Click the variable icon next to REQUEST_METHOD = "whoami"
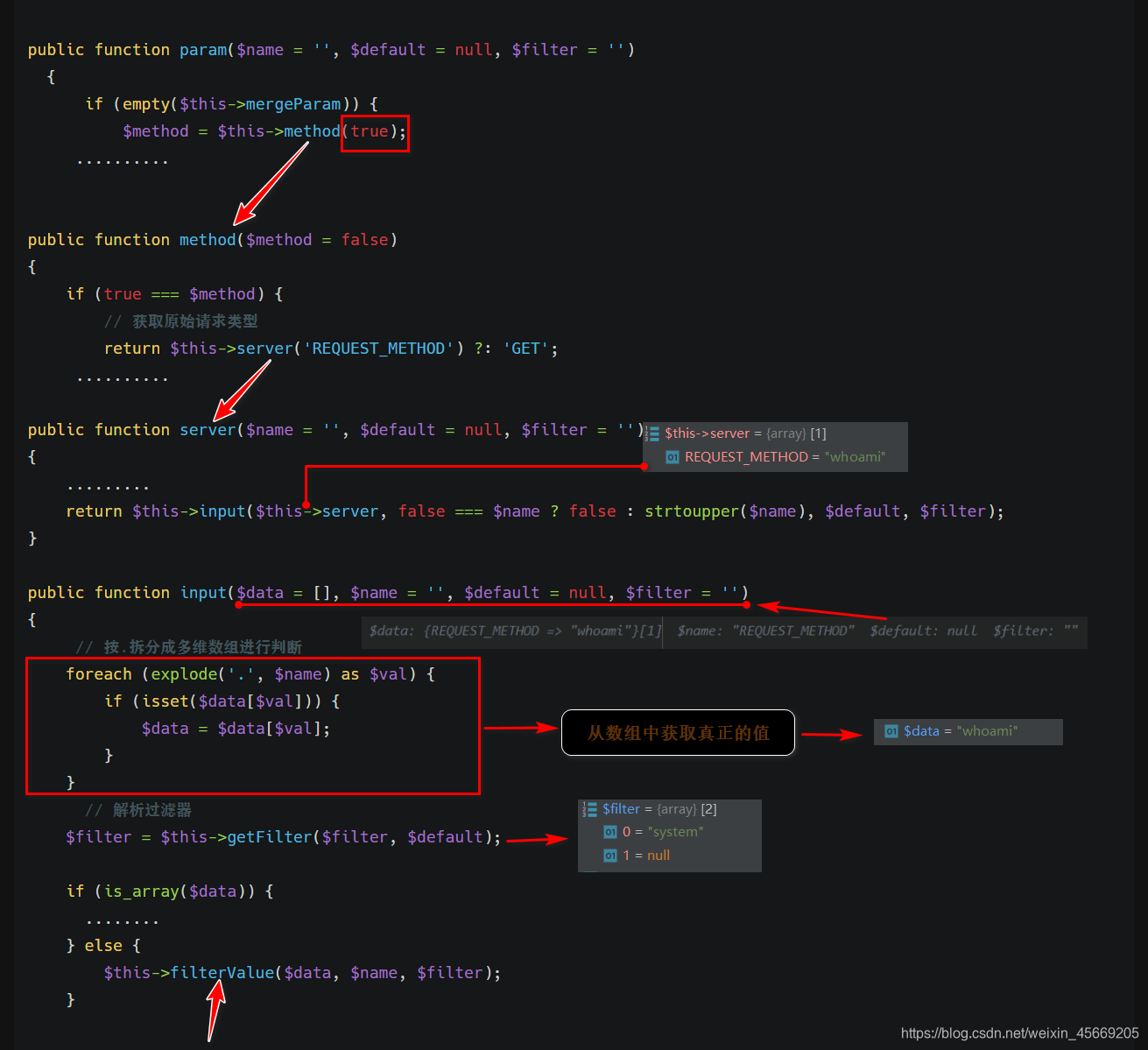Viewport: 1148px width, 1050px height. [673, 457]
